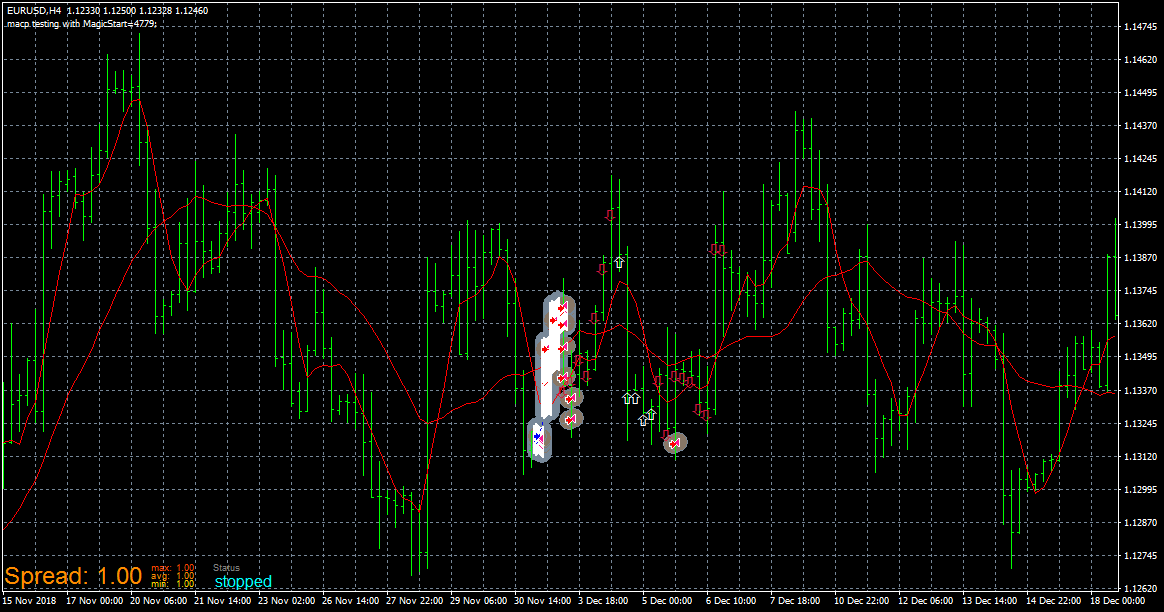Click the 'macp testing with MagicStart=4779' label
The width and height of the screenshot is (1164, 612).
tap(82, 24)
